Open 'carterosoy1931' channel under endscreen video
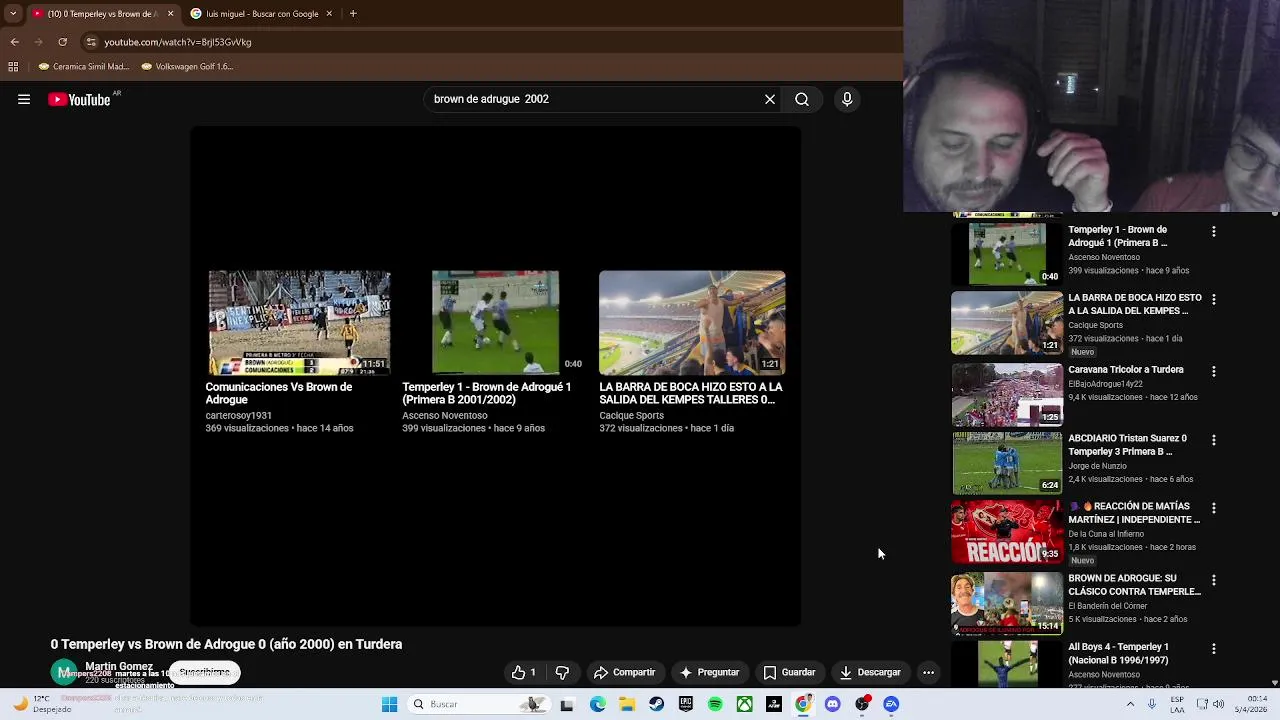This screenshot has height=720, width=1280. (238, 415)
